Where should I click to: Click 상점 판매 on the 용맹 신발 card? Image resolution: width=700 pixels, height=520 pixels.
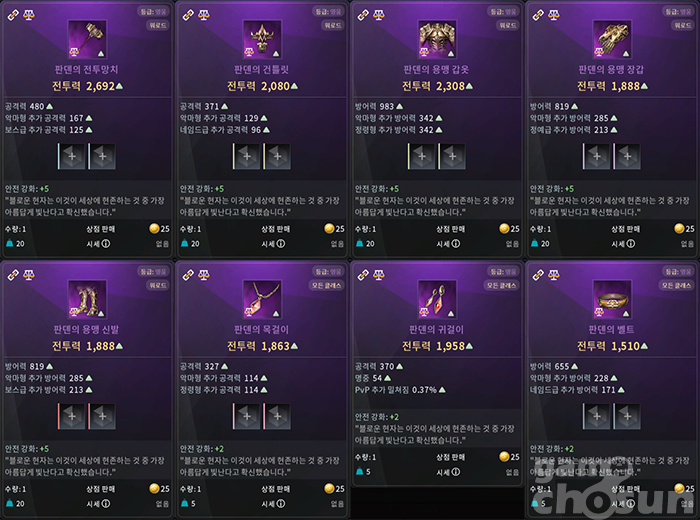[x=100, y=489]
